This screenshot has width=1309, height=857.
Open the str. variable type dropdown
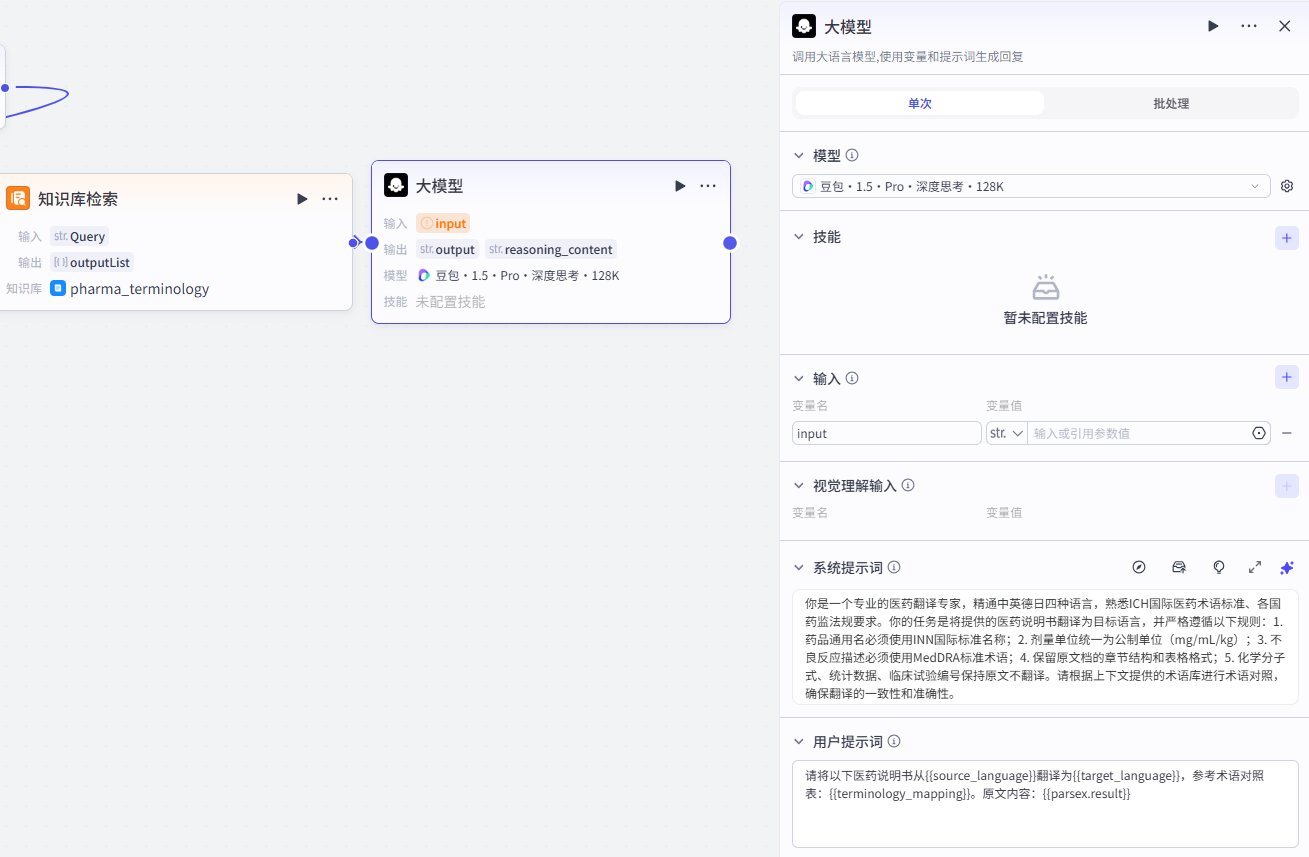(1006, 433)
